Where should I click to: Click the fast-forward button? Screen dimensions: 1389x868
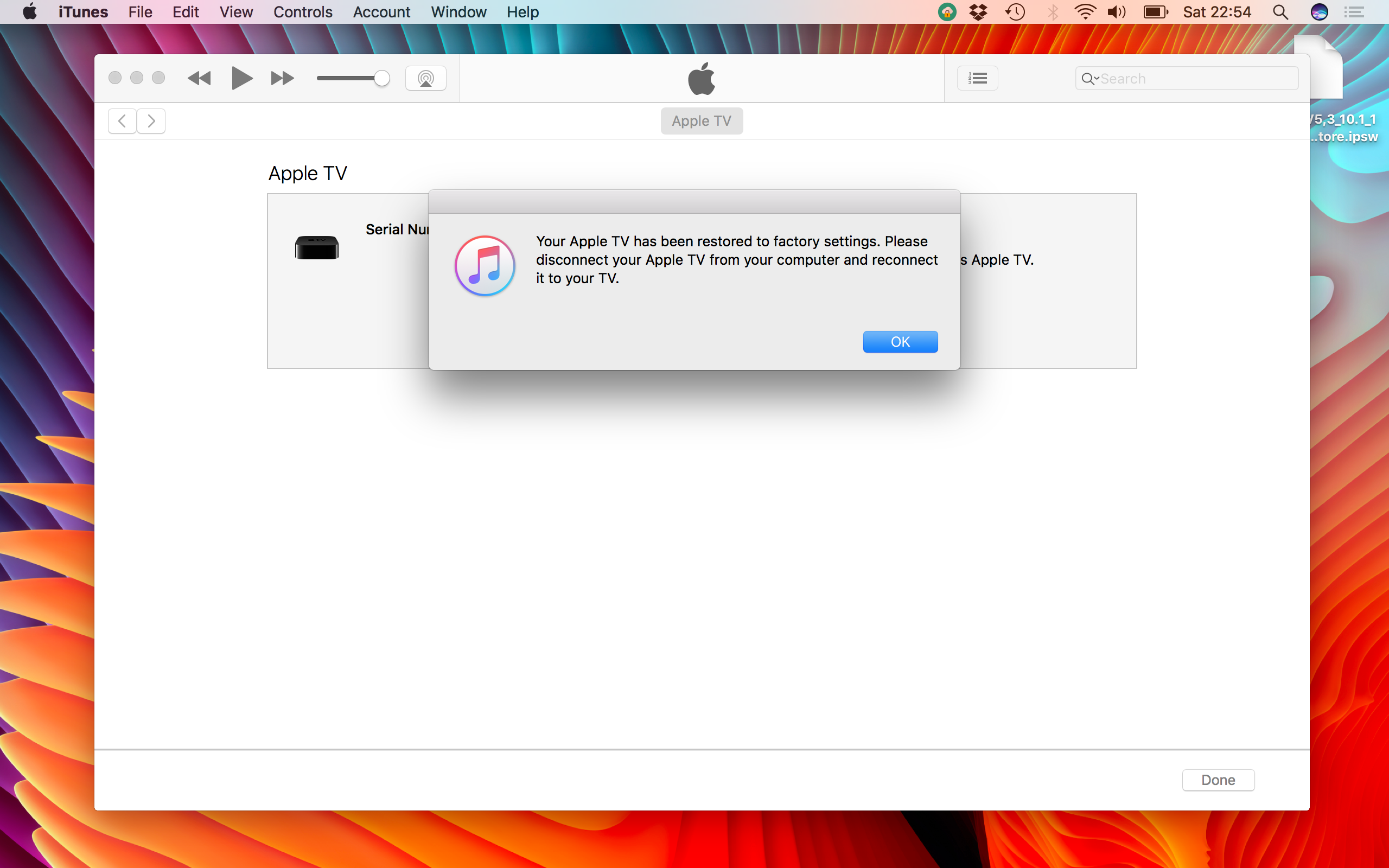[x=282, y=78]
